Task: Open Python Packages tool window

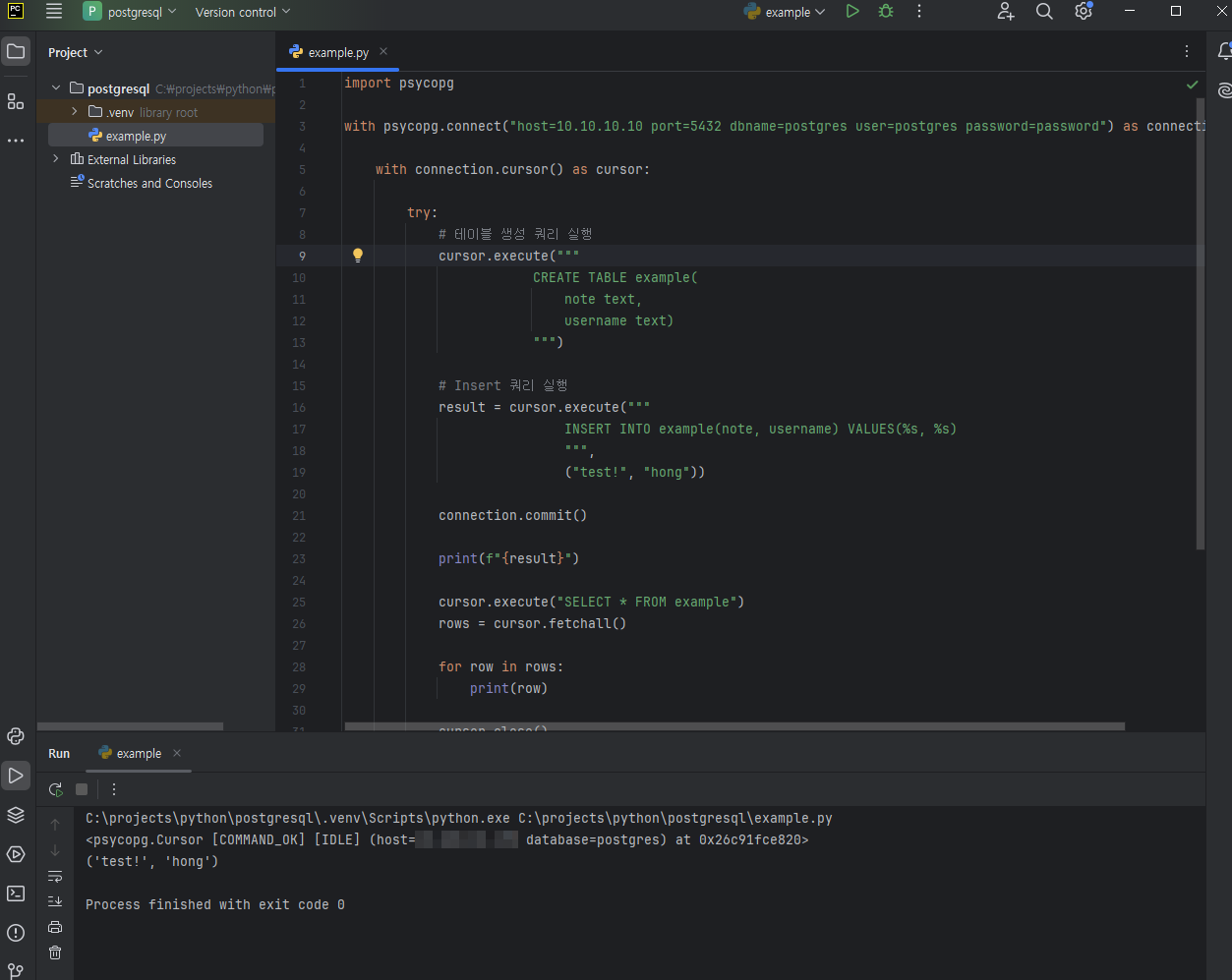Action: 16,815
